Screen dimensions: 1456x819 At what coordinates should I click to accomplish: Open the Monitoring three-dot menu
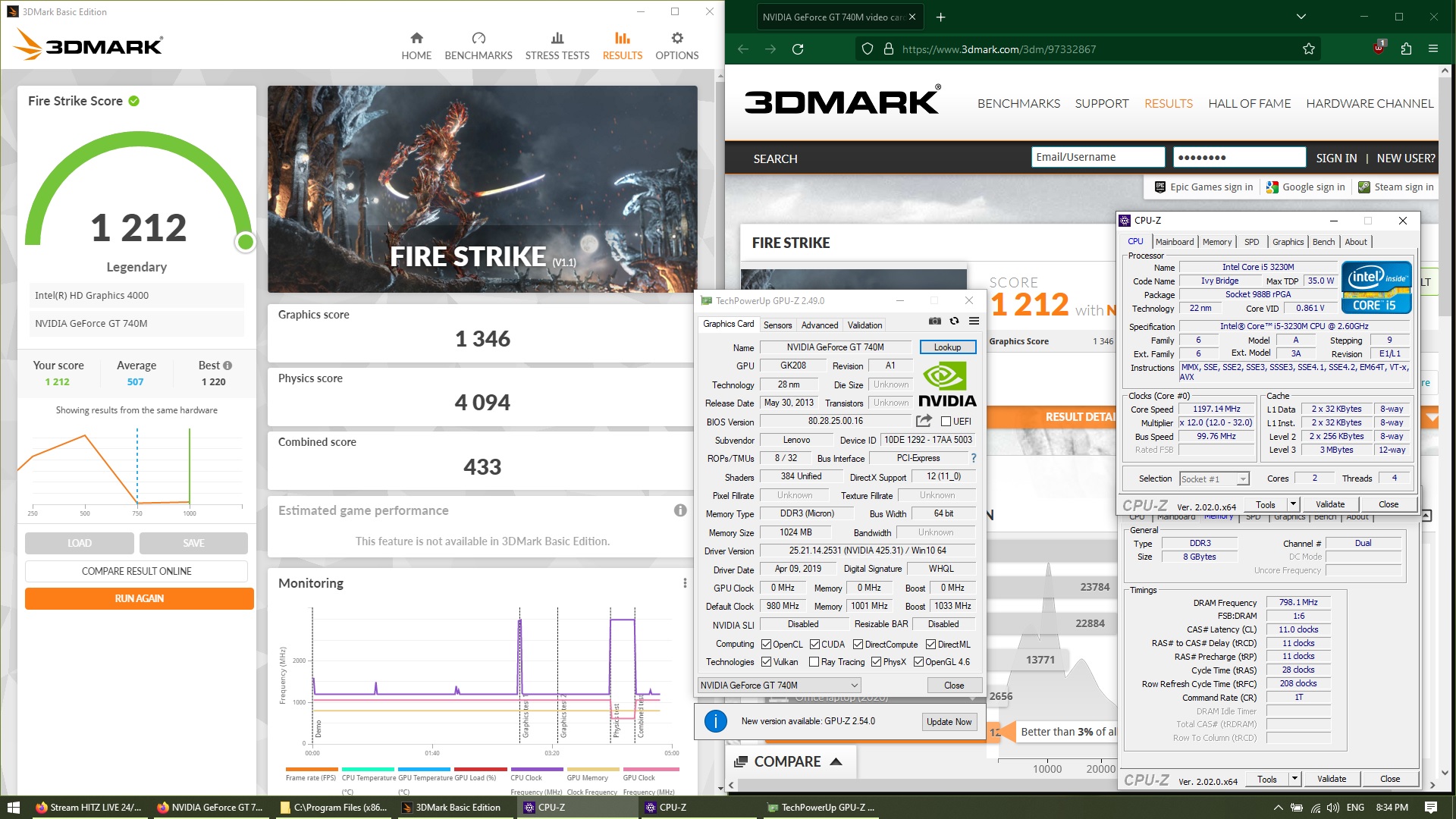tap(685, 583)
